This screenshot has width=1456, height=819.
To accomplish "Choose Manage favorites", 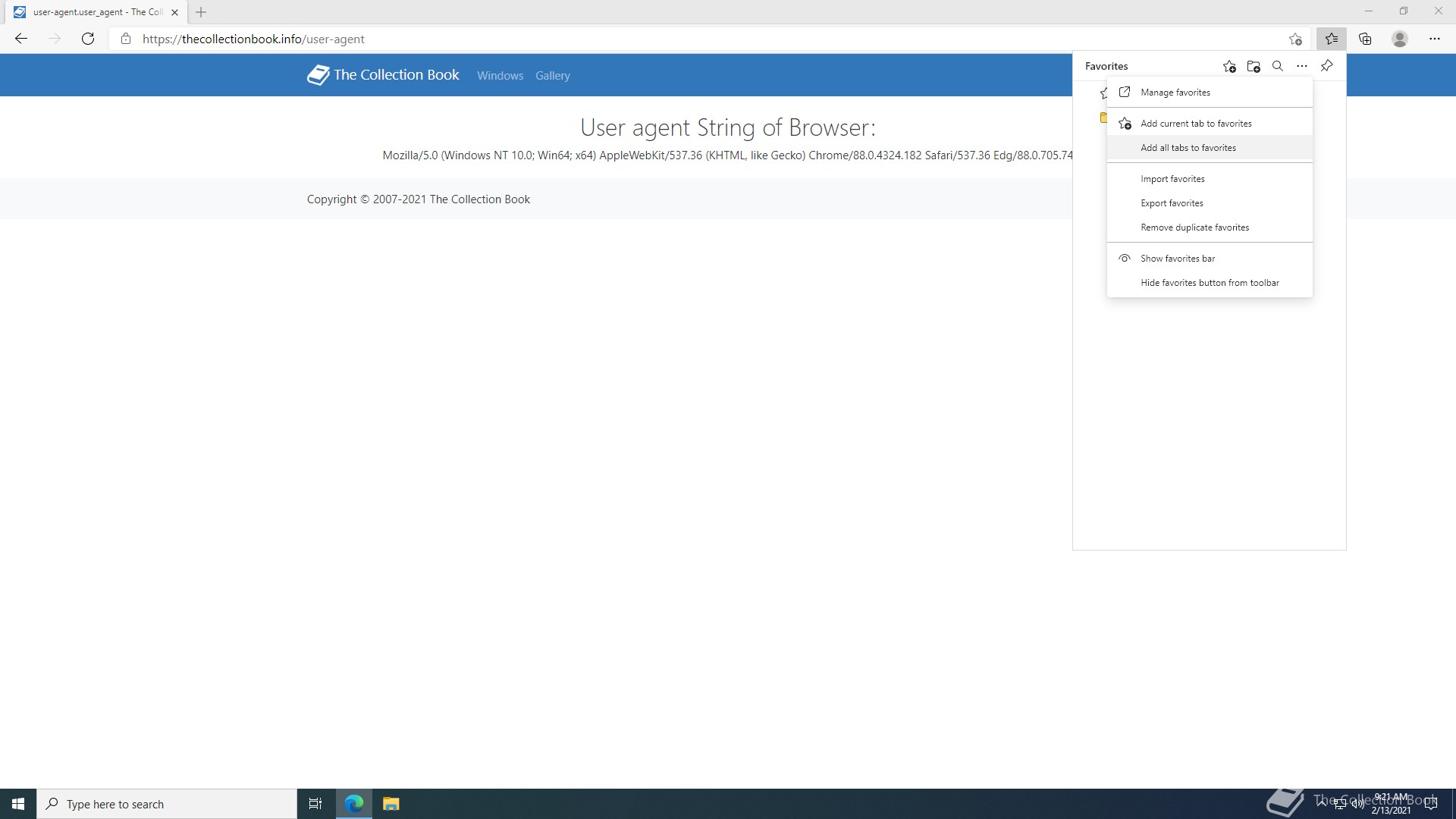I will [1210, 93].
